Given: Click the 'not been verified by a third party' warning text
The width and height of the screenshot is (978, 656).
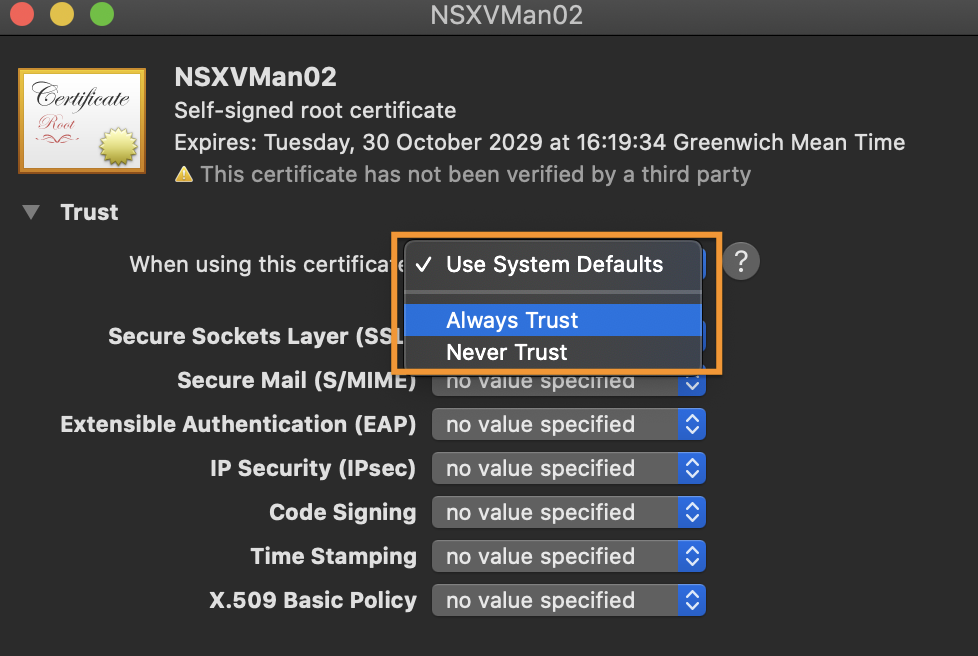Looking at the screenshot, I should 475,175.
